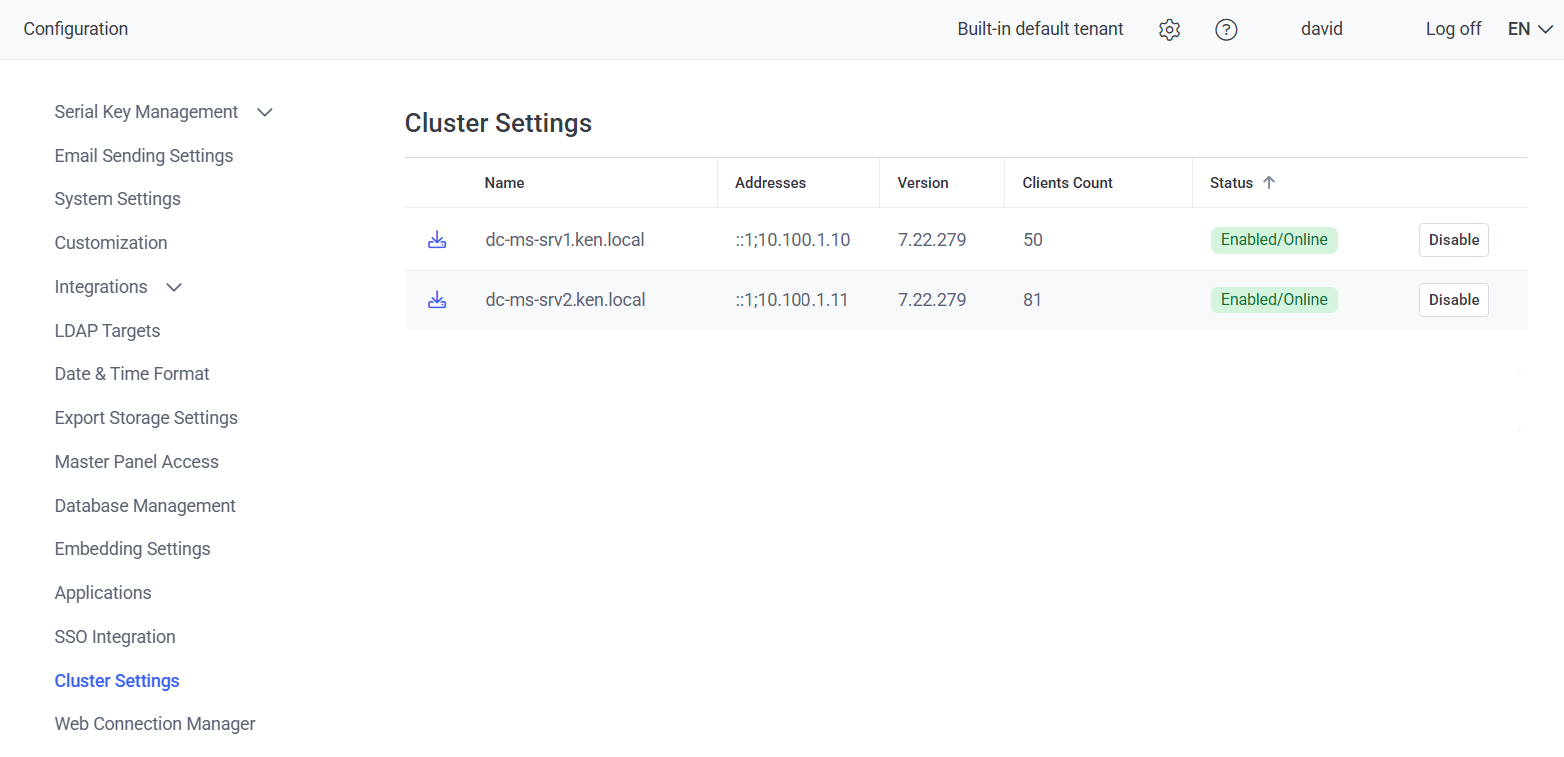
Task: Open the EN language dropdown
Action: click(1529, 29)
